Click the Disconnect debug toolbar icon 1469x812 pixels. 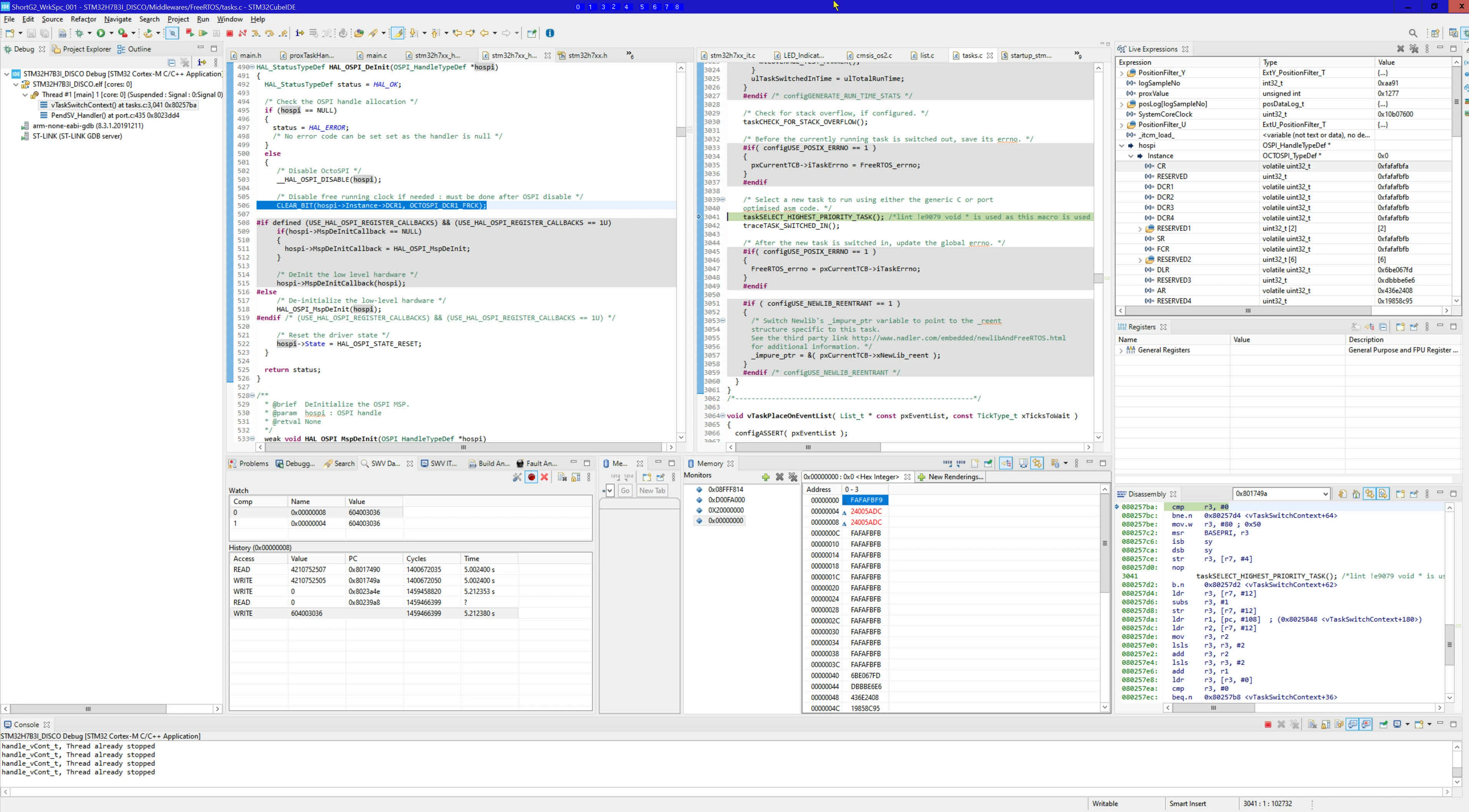click(x=243, y=33)
